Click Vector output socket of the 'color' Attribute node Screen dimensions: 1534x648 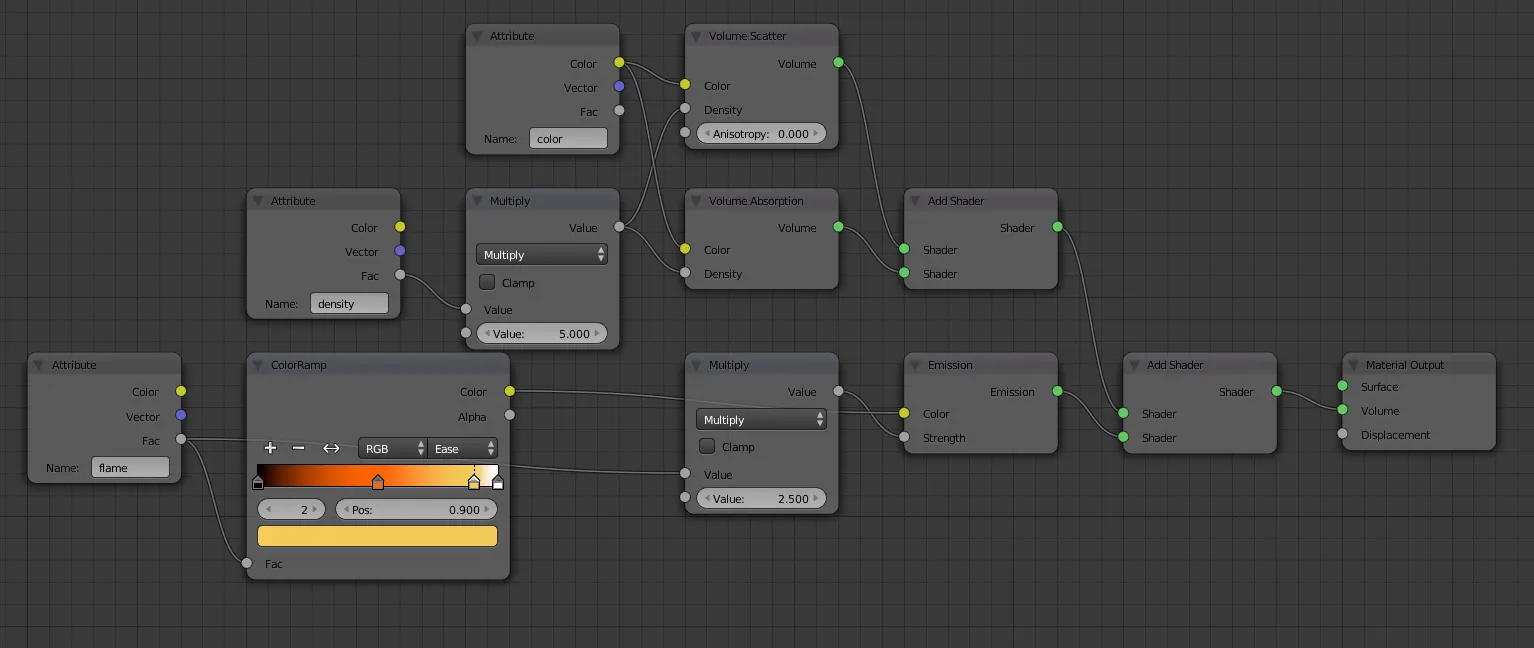click(x=619, y=87)
